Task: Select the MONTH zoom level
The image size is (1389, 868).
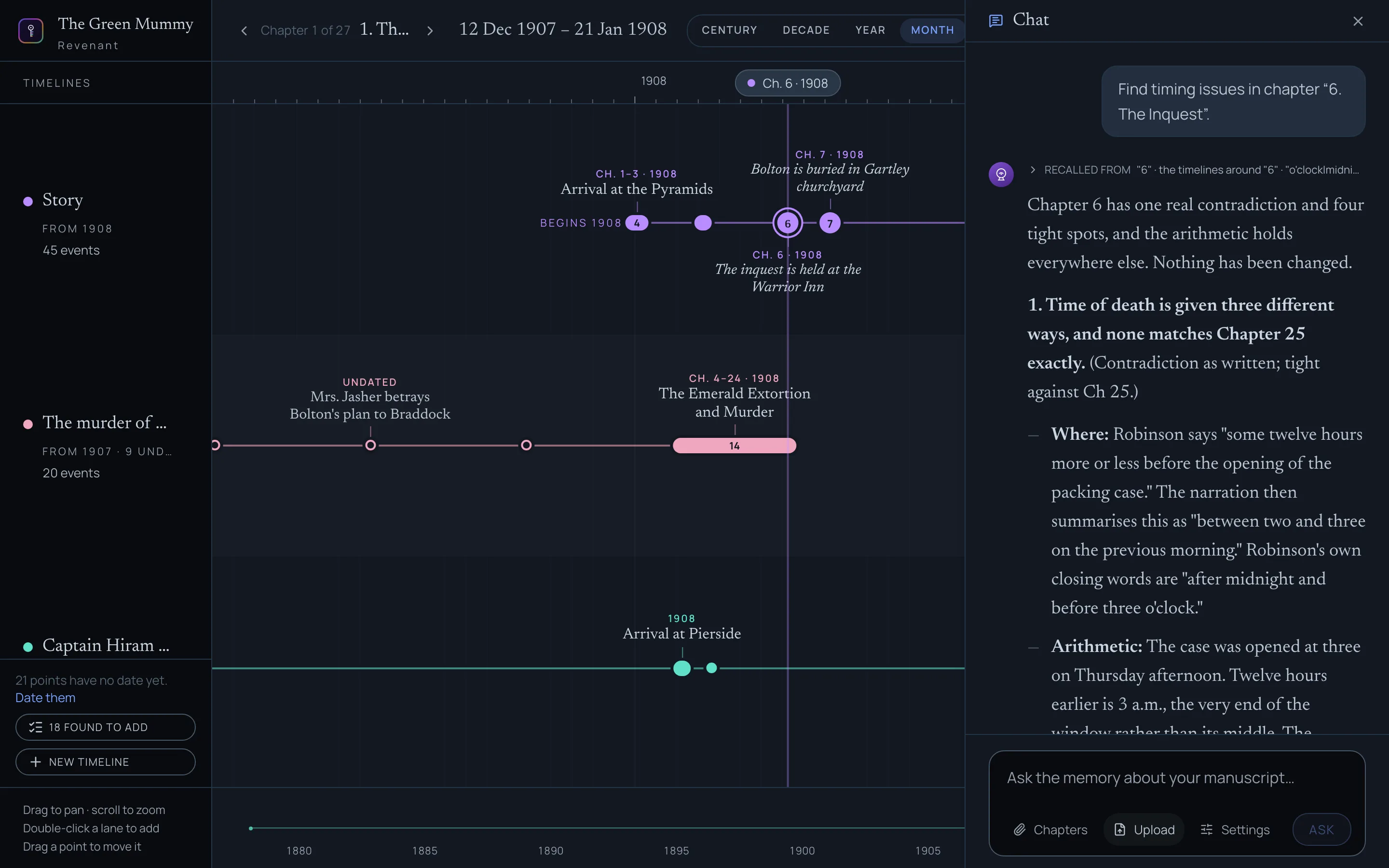Action: [932, 30]
